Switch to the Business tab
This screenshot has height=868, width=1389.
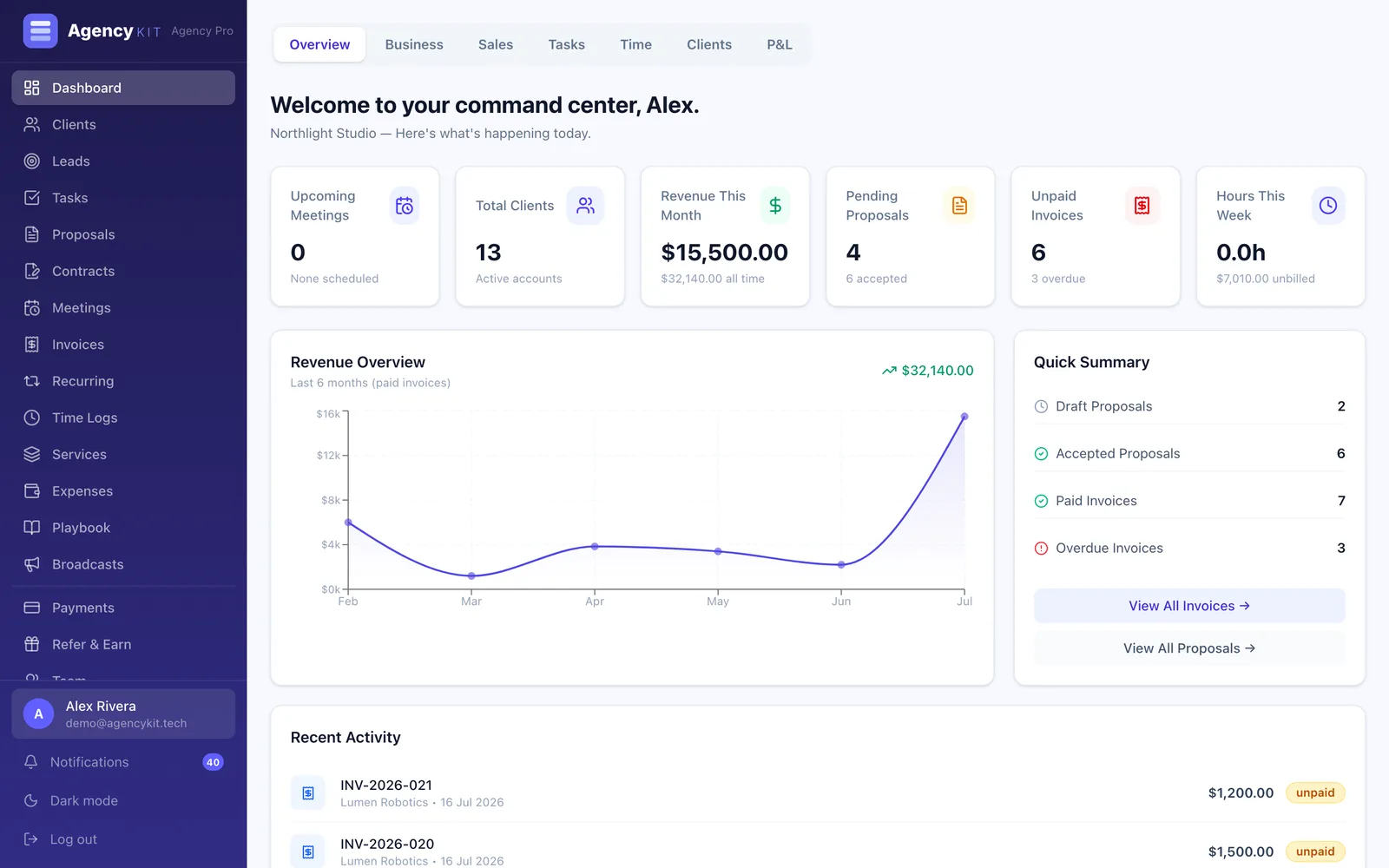tap(414, 44)
